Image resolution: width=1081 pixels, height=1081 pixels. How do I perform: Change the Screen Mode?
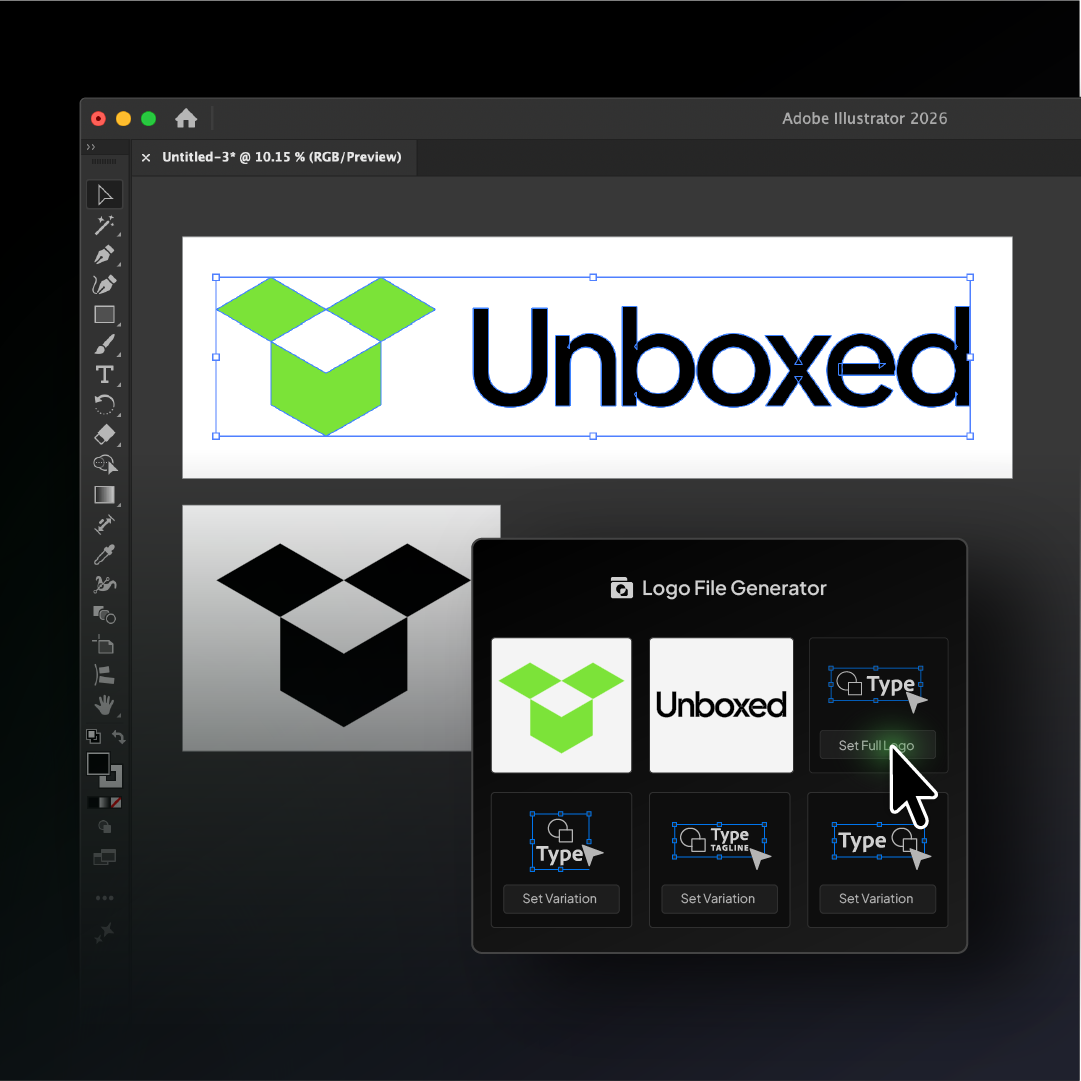tap(105, 857)
